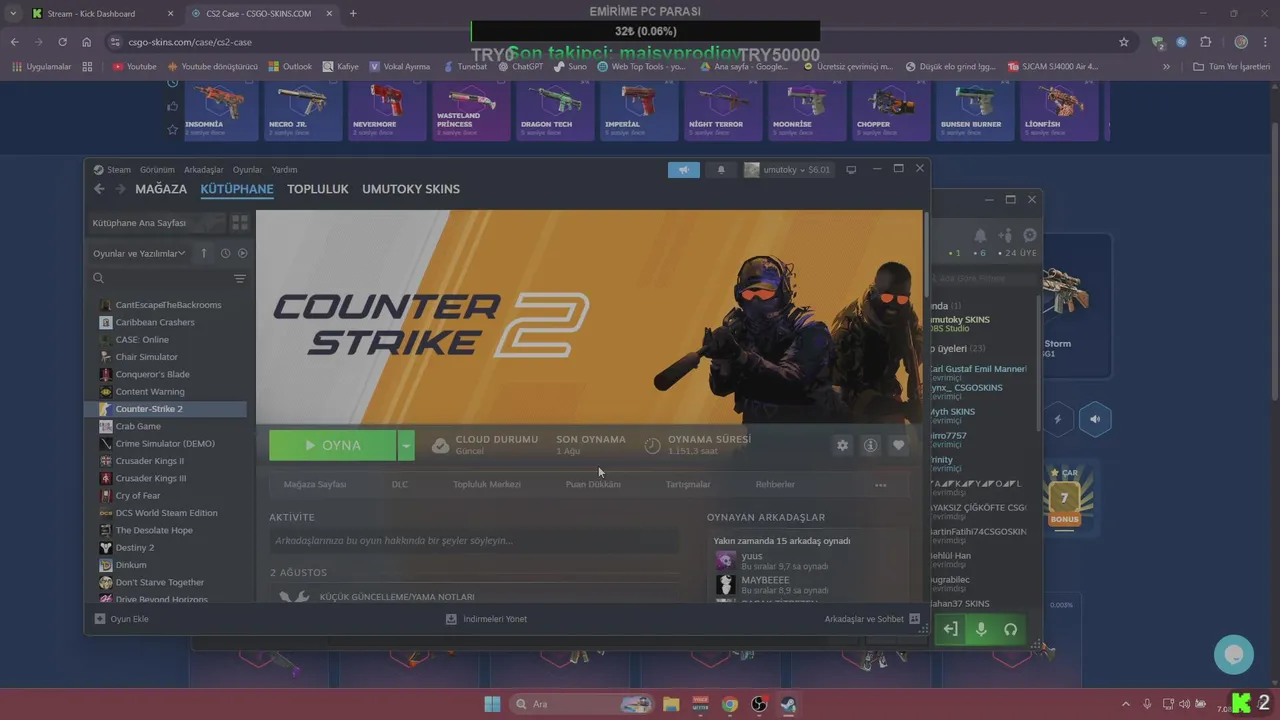This screenshot has height=720, width=1280.
Task: Switch to MAĞAZA tab
Action: pyautogui.click(x=161, y=189)
